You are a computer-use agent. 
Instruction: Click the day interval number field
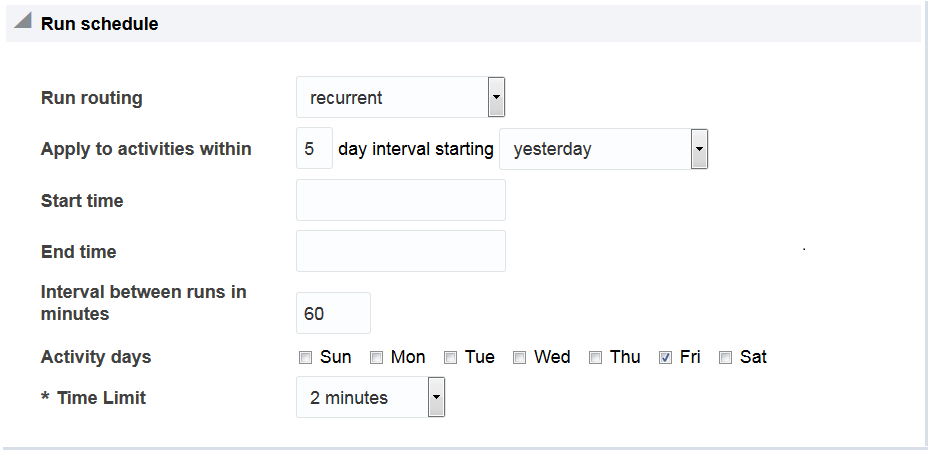(x=315, y=149)
